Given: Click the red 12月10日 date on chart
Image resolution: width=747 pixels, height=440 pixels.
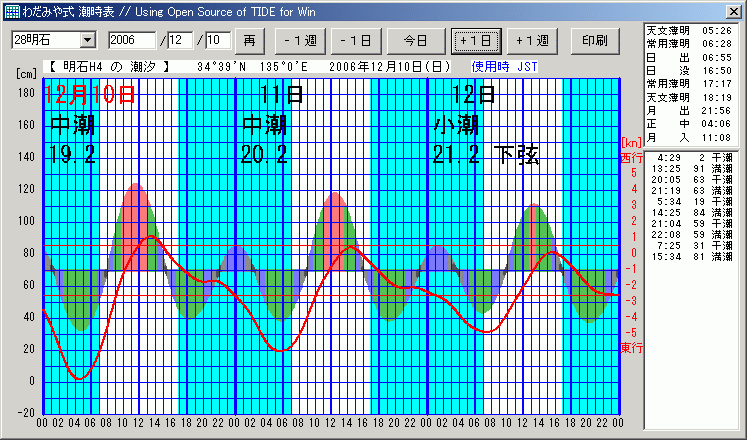Looking at the screenshot, I should pyautogui.click(x=90, y=95).
